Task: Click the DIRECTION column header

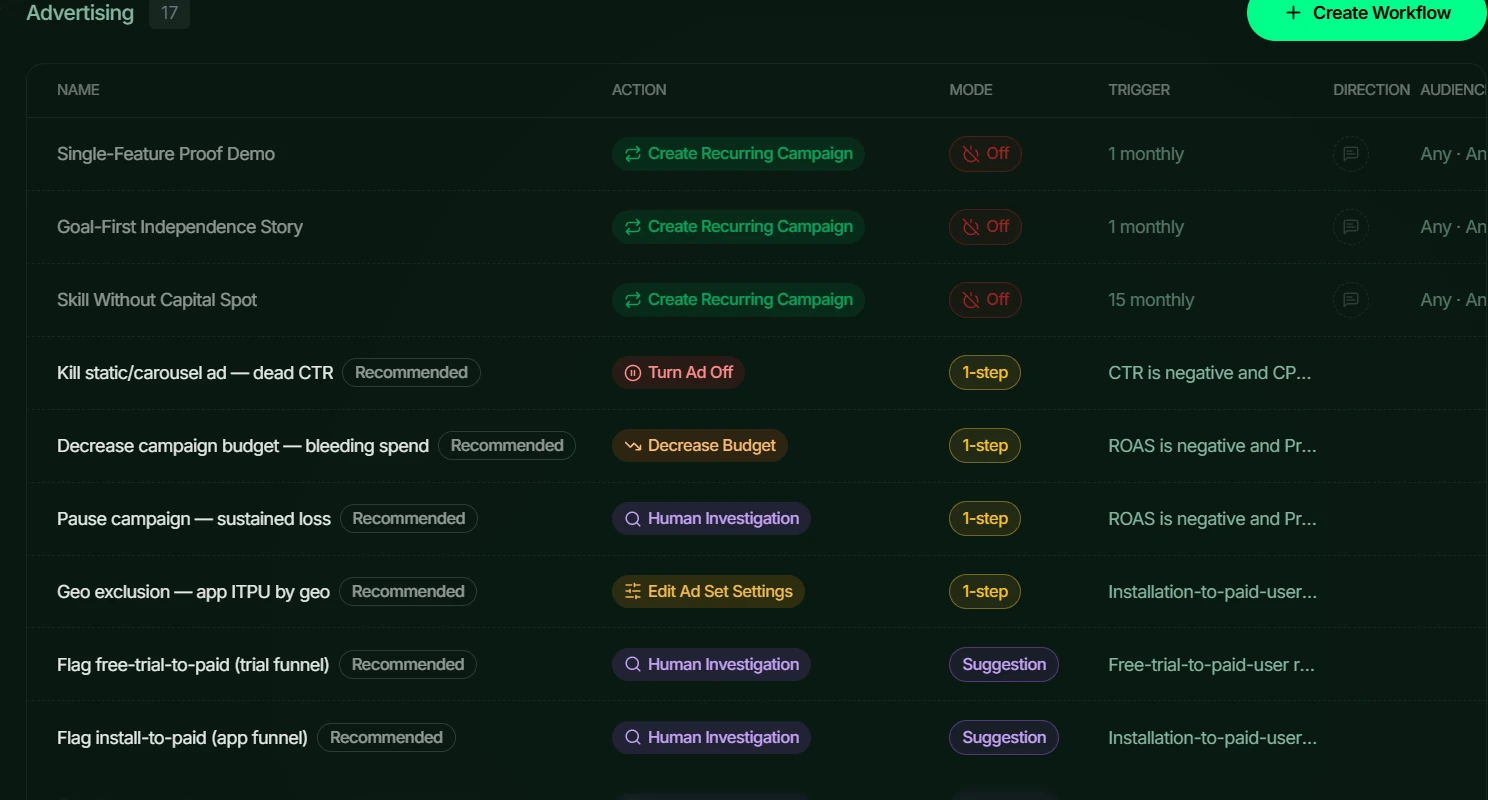Action: [1371, 90]
